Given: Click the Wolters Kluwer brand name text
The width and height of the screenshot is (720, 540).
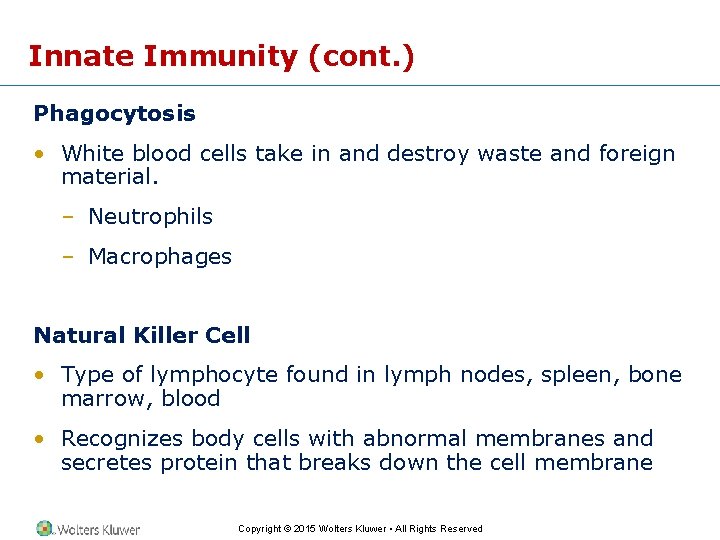Looking at the screenshot, I should pyautogui.click(x=98, y=529).
